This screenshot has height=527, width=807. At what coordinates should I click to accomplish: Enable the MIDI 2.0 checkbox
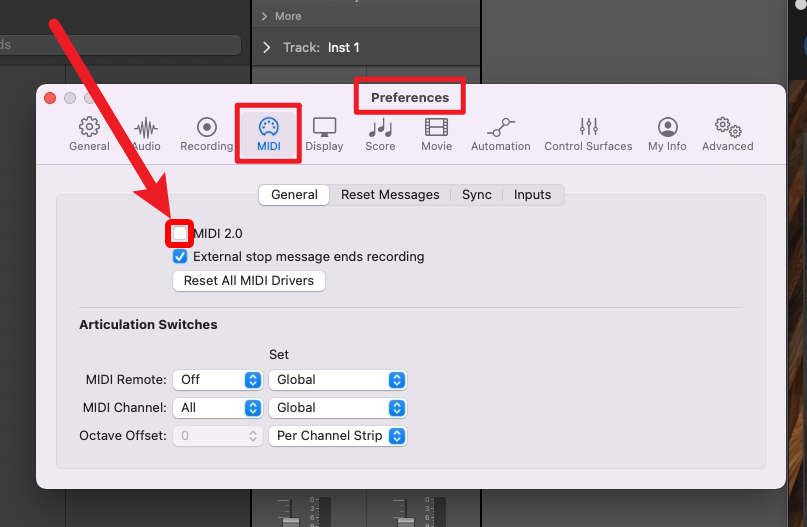pos(180,233)
